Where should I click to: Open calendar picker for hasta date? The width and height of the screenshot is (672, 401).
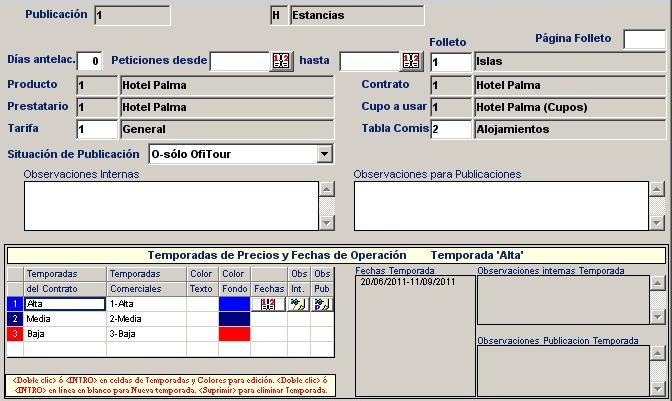(411, 61)
